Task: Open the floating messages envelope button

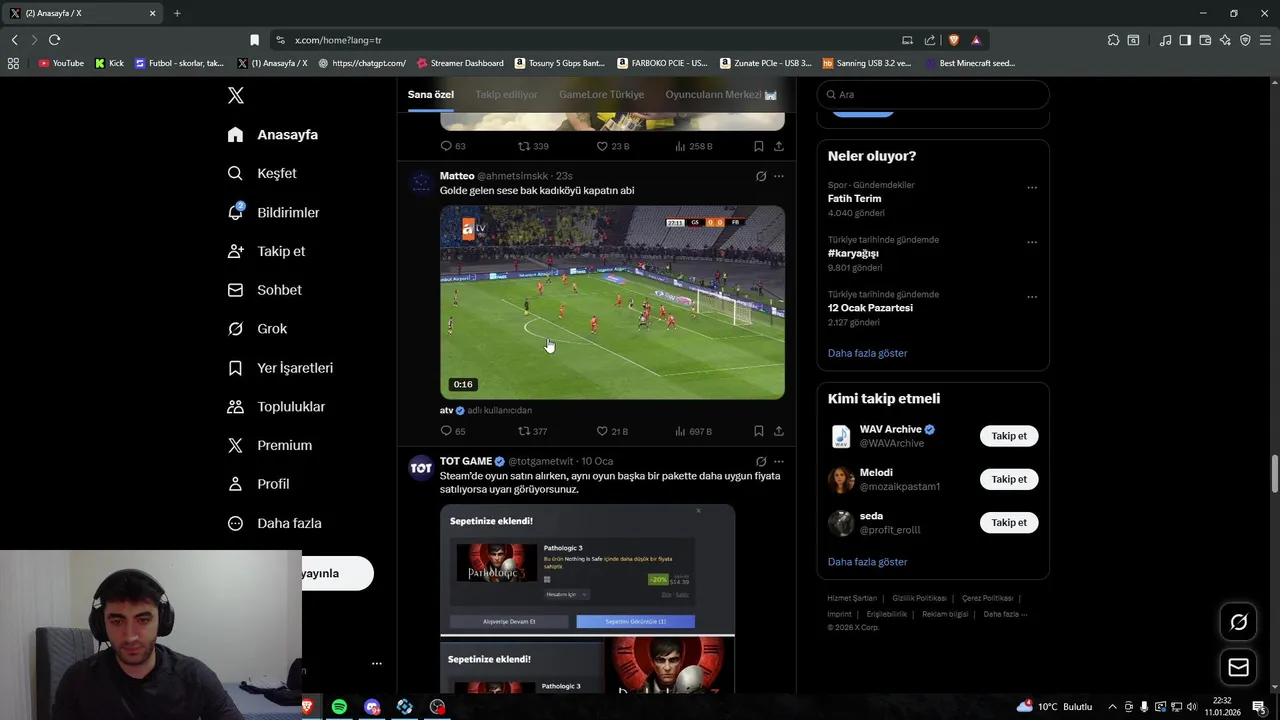Action: (1238, 667)
